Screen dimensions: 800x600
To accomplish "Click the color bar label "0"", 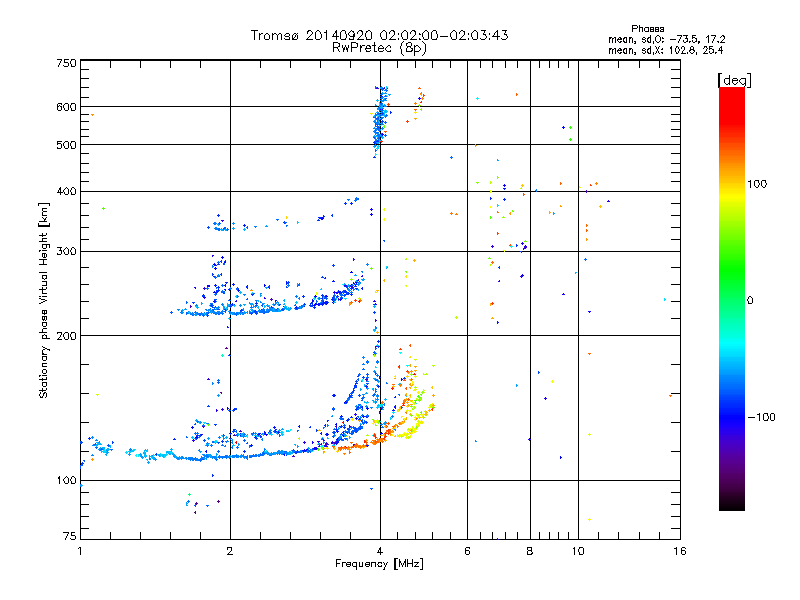I will 750,301.
